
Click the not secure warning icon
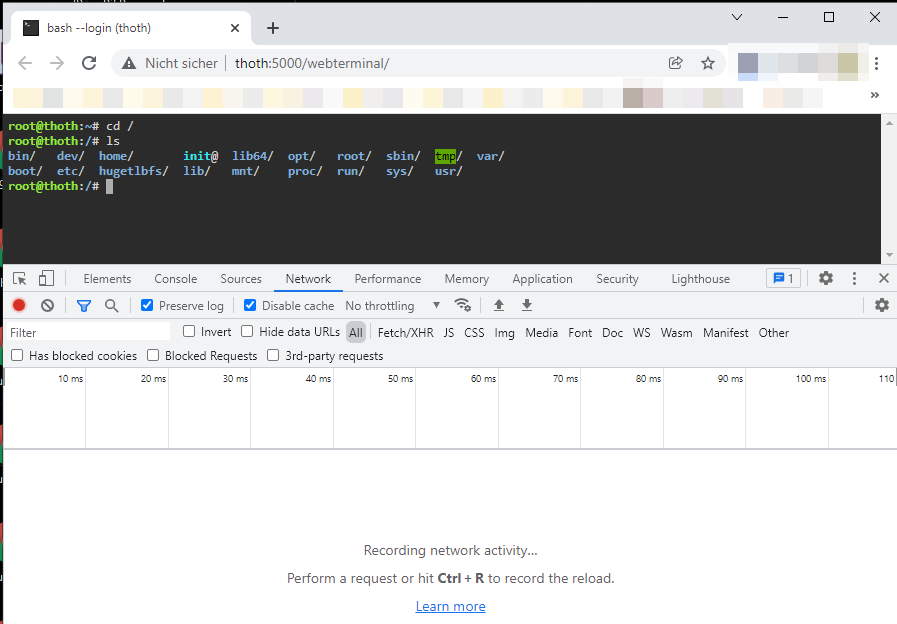click(129, 63)
